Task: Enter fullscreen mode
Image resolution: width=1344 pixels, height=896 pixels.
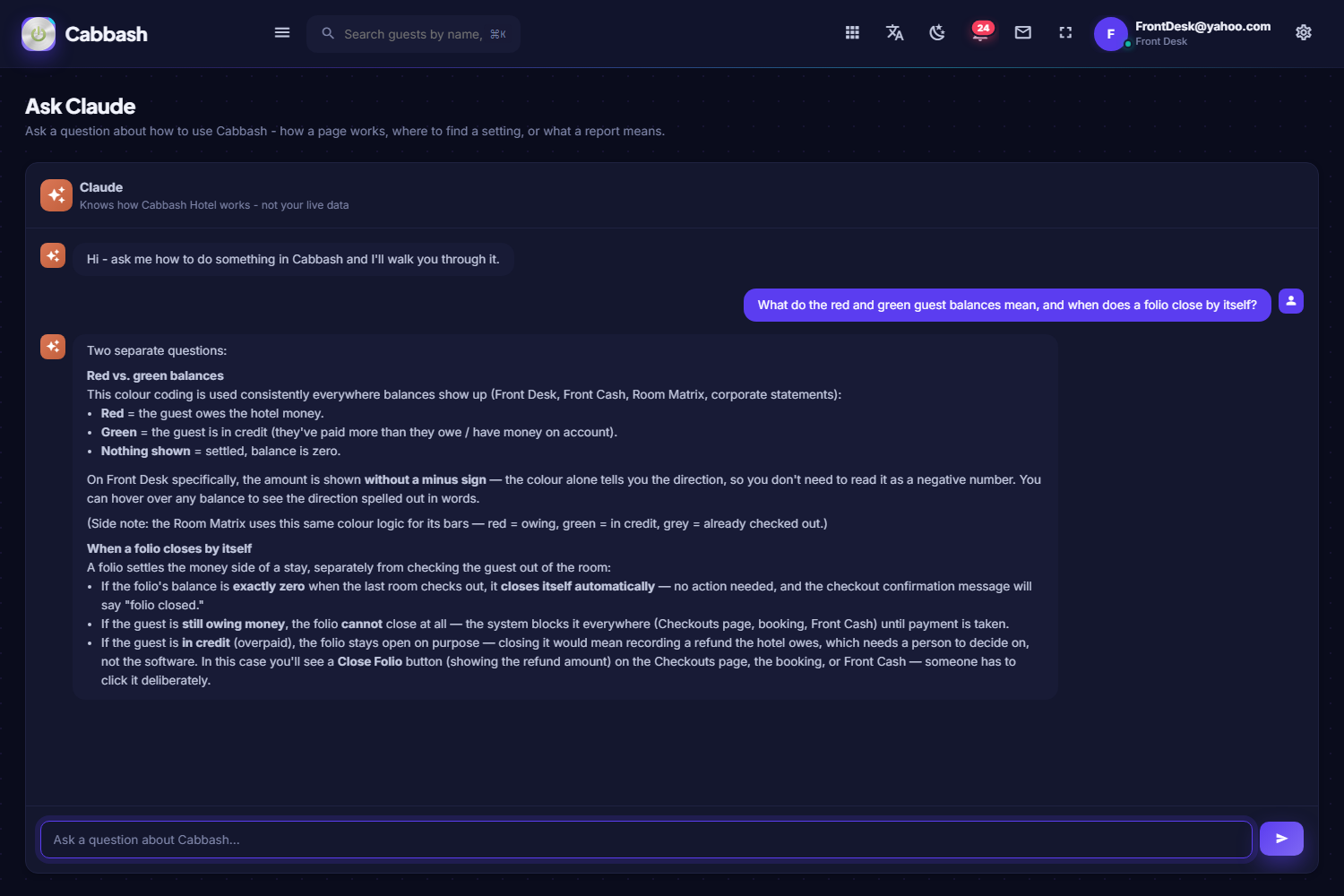Action: [1065, 33]
